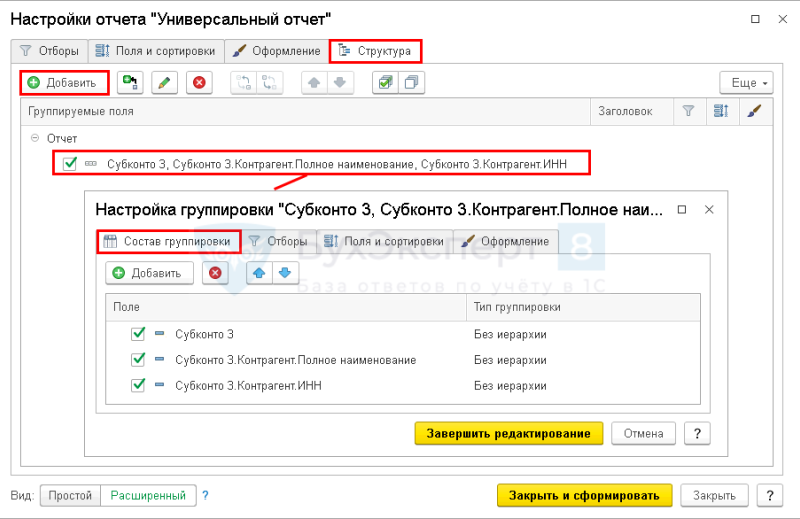
Task: Click the red delete icon in the Structure toolbar
Action: point(199,83)
